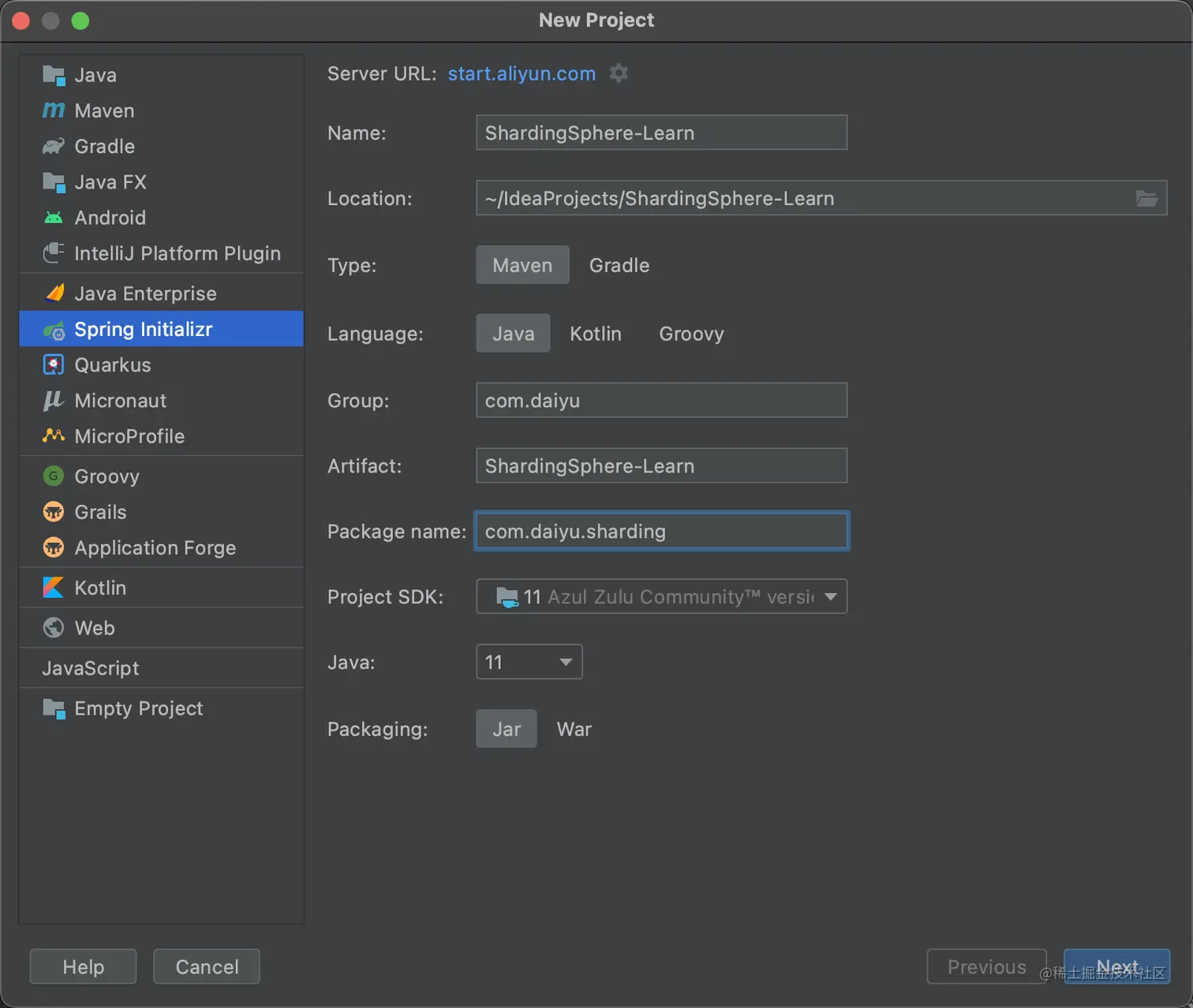Click the Groovy icon in sidebar
The image size is (1193, 1008).
point(54,476)
